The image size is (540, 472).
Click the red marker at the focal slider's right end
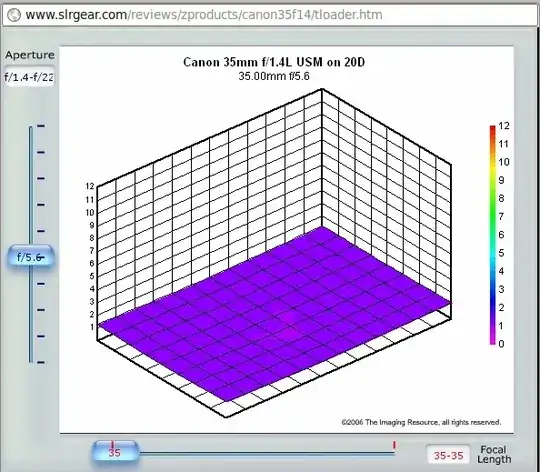click(x=394, y=445)
